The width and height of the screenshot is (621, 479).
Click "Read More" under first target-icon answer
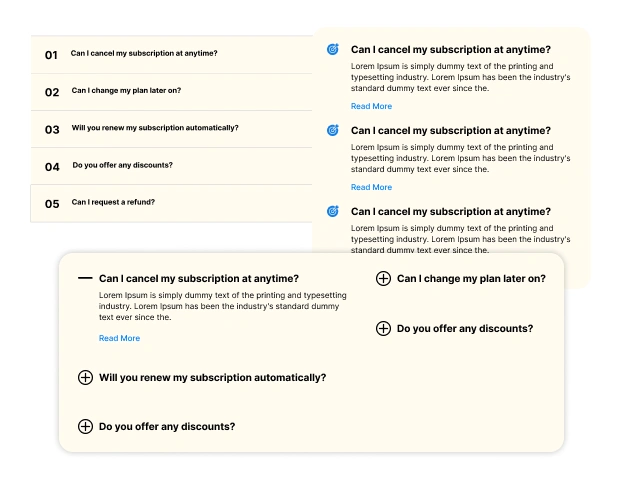pyautogui.click(x=371, y=106)
